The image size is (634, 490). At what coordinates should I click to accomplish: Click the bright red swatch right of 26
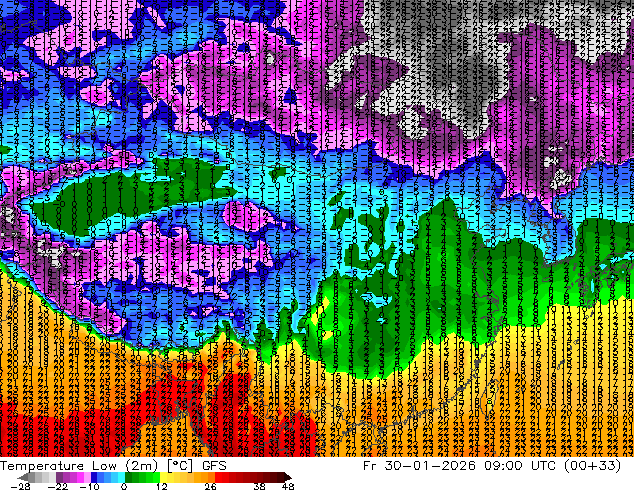point(218,477)
